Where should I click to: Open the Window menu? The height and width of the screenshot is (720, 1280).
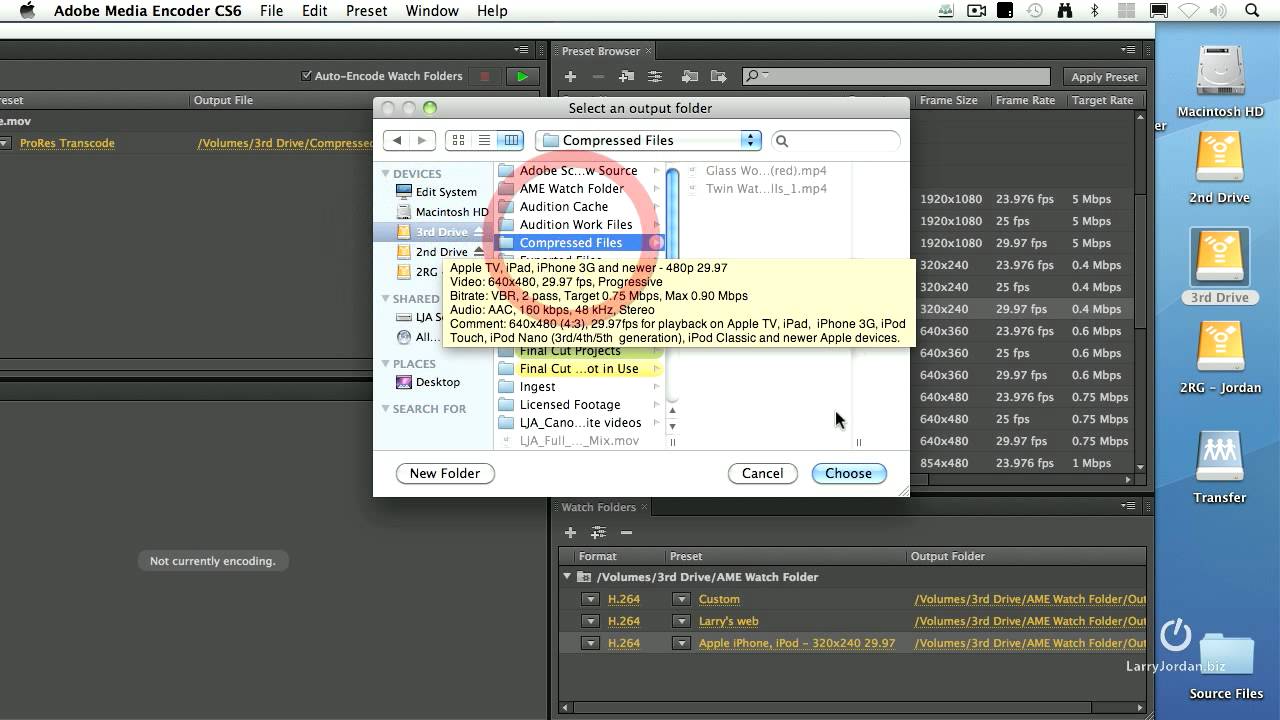coord(432,11)
